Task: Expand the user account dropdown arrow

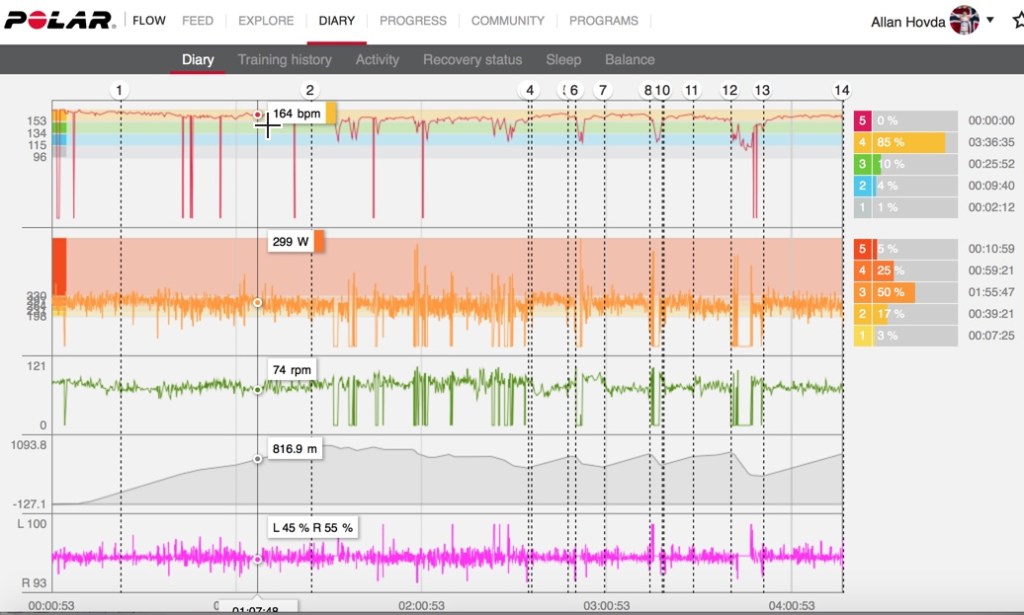Action: point(990,20)
